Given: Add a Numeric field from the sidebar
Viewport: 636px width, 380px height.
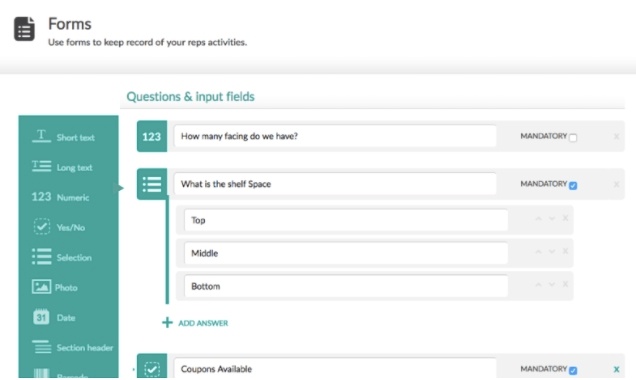Looking at the screenshot, I should coord(60,197).
